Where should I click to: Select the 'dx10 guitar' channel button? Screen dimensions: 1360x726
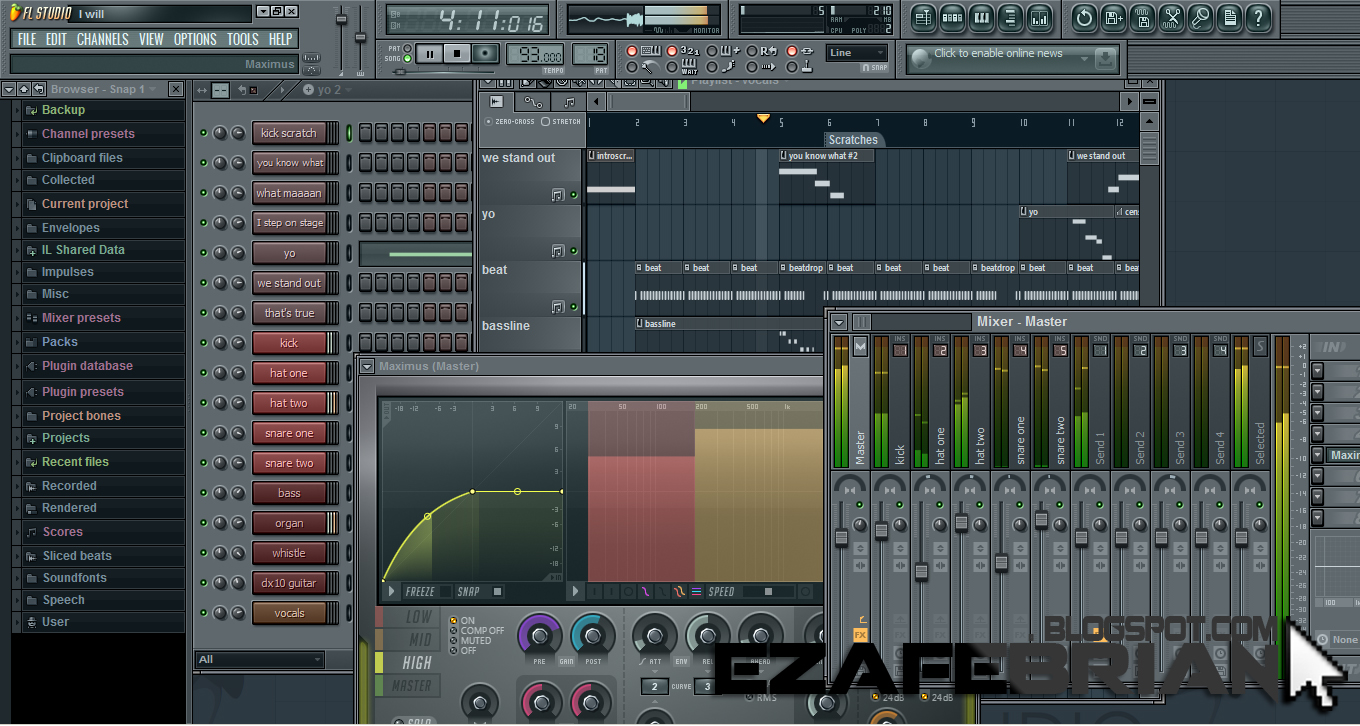(289, 583)
